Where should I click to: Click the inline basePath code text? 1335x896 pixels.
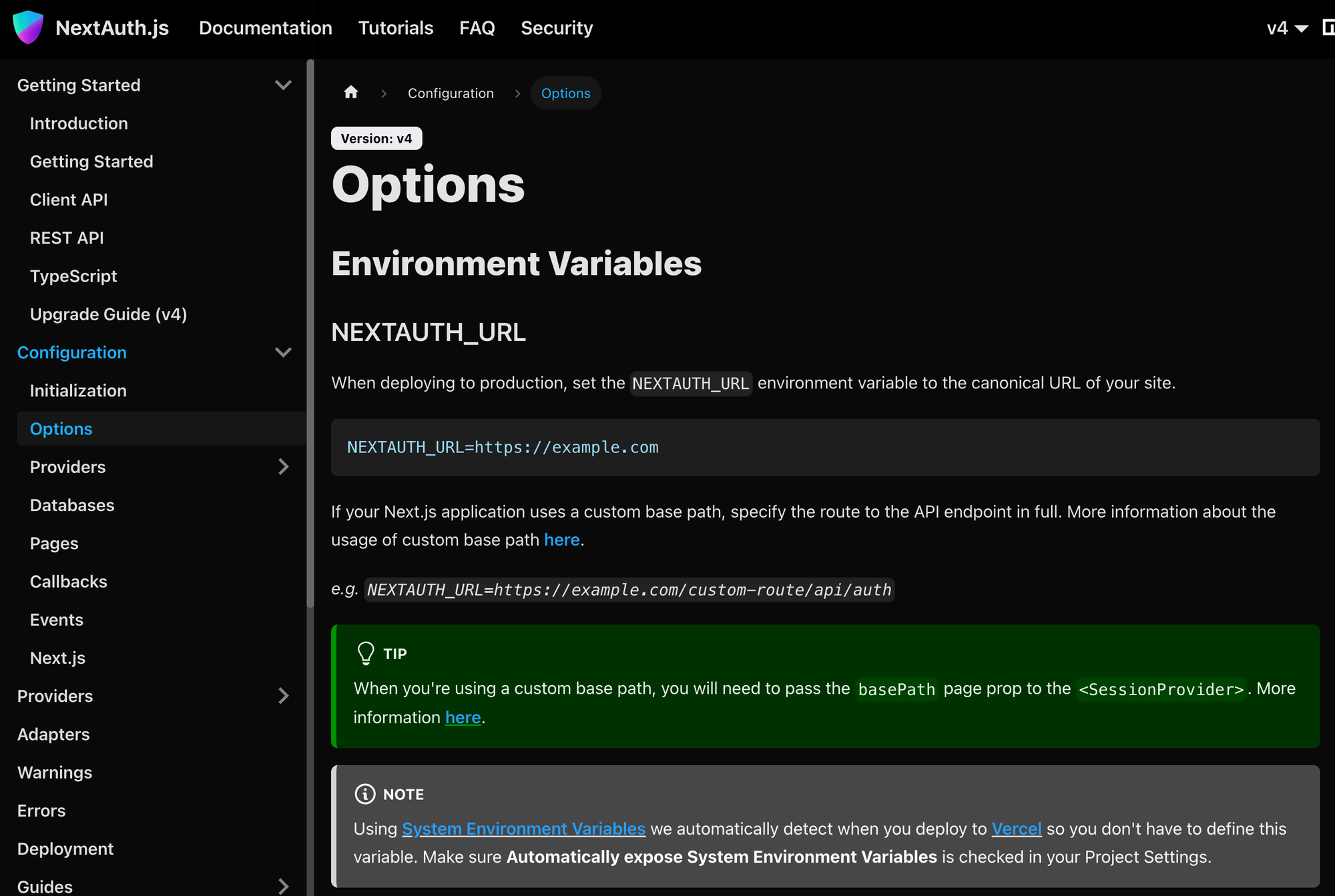tap(896, 689)
